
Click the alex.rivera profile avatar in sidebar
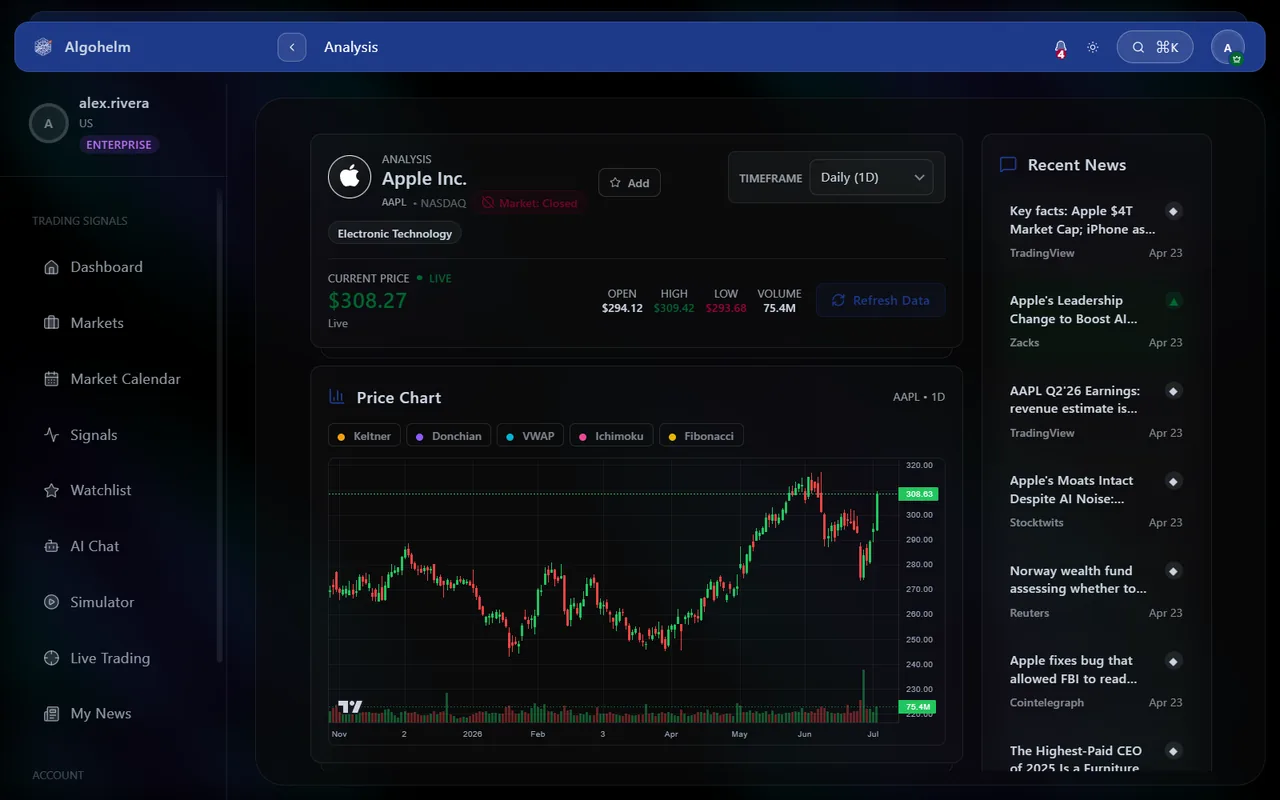[48, 124]
